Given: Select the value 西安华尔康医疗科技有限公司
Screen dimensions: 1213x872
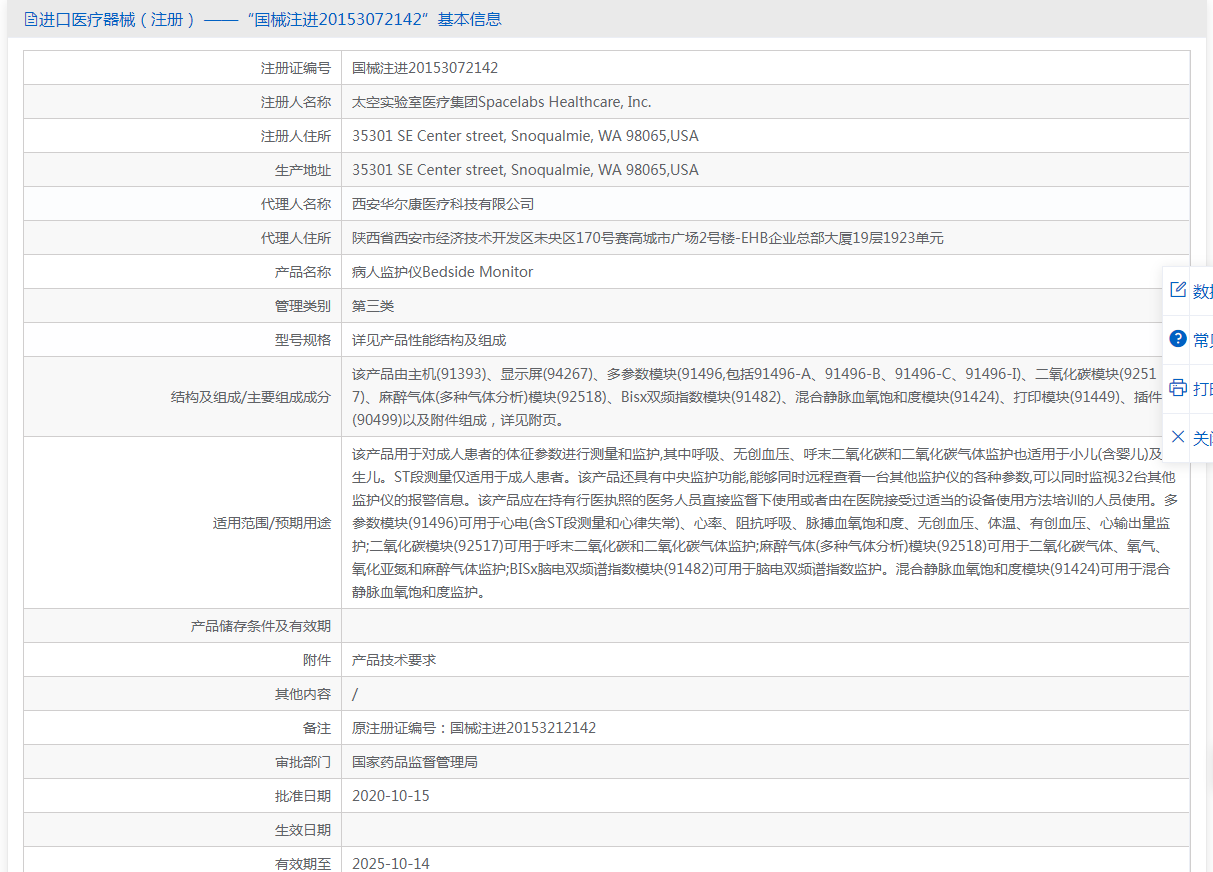Looking at the screenshot, I should (443, 204).
